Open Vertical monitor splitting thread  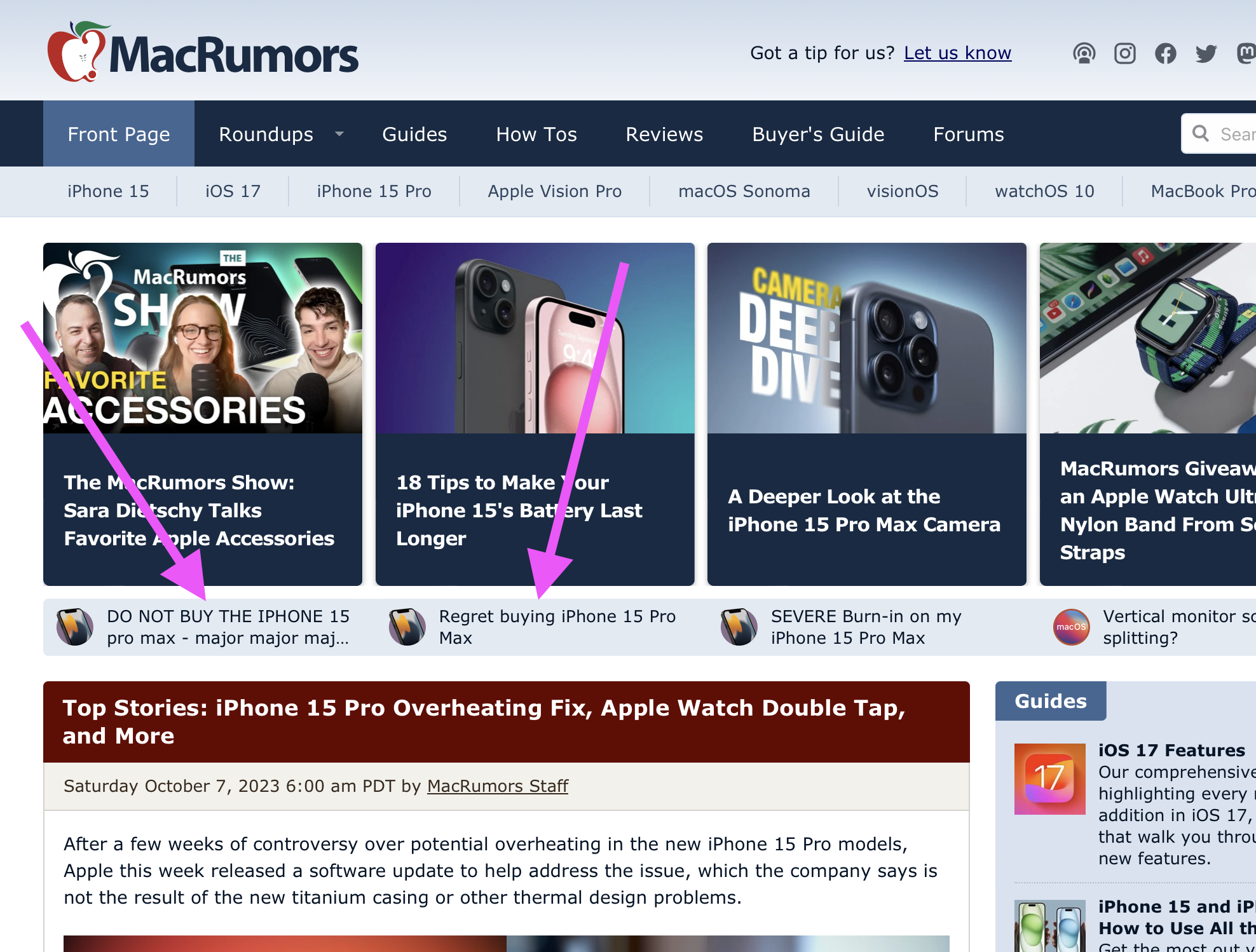[1180, 627]
